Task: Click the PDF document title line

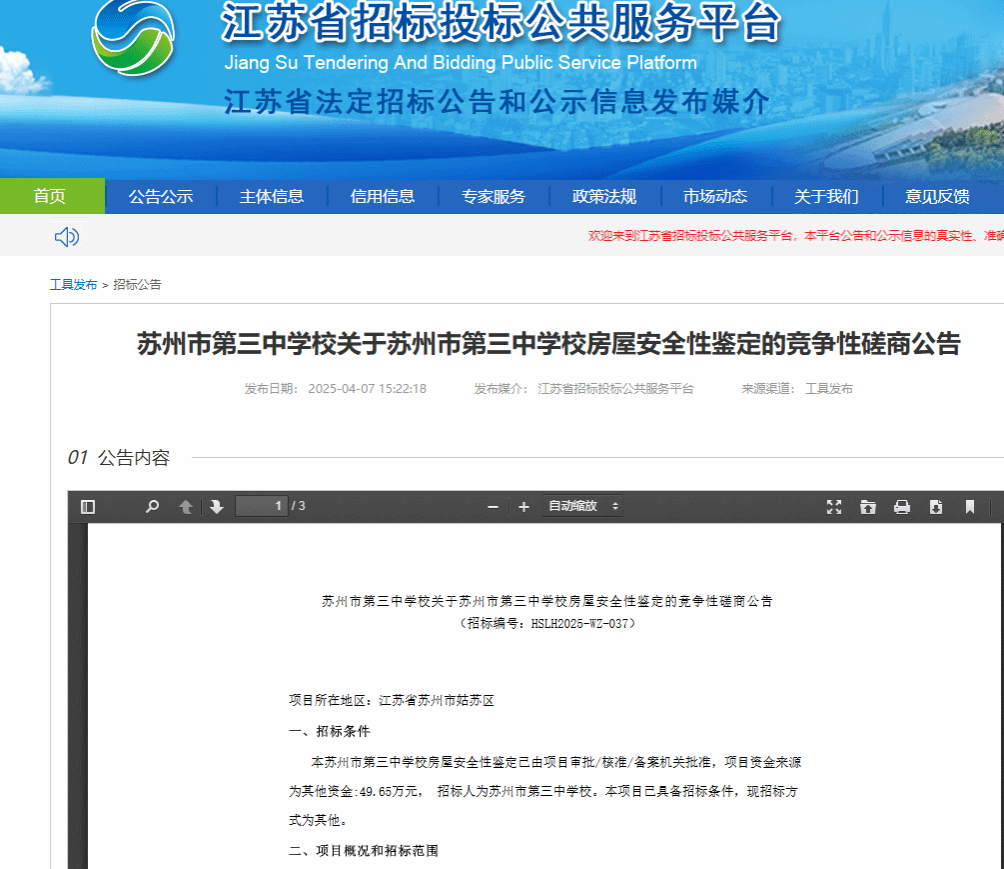Action: 547,601
